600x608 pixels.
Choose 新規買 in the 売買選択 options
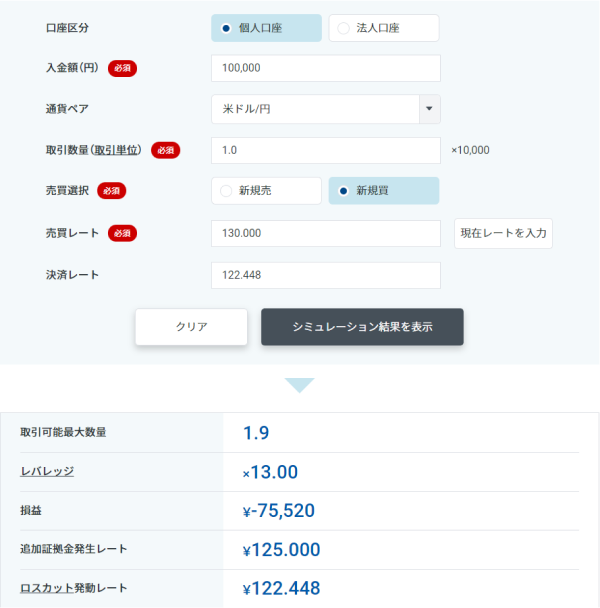(384, 191)
